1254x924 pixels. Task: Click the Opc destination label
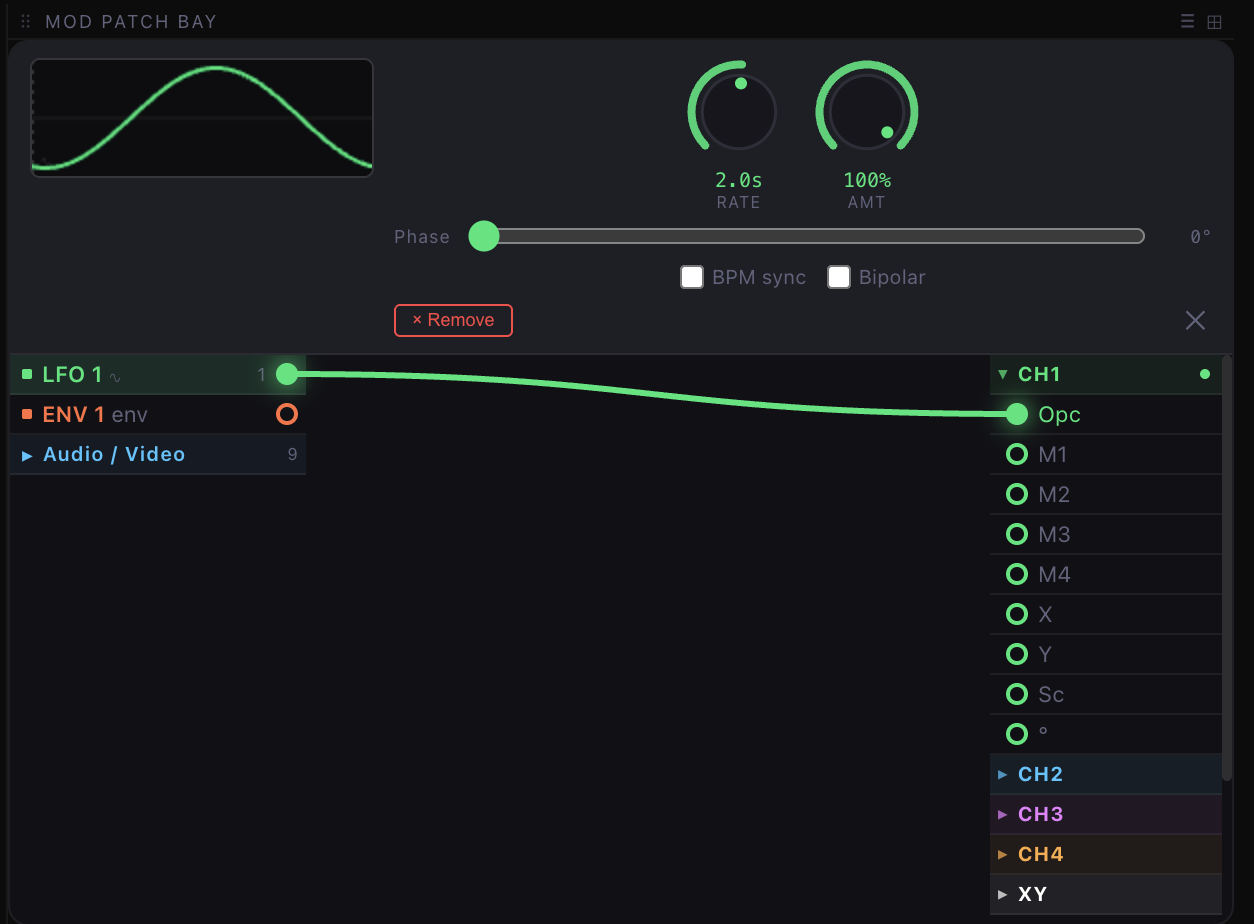[1060, 414]
